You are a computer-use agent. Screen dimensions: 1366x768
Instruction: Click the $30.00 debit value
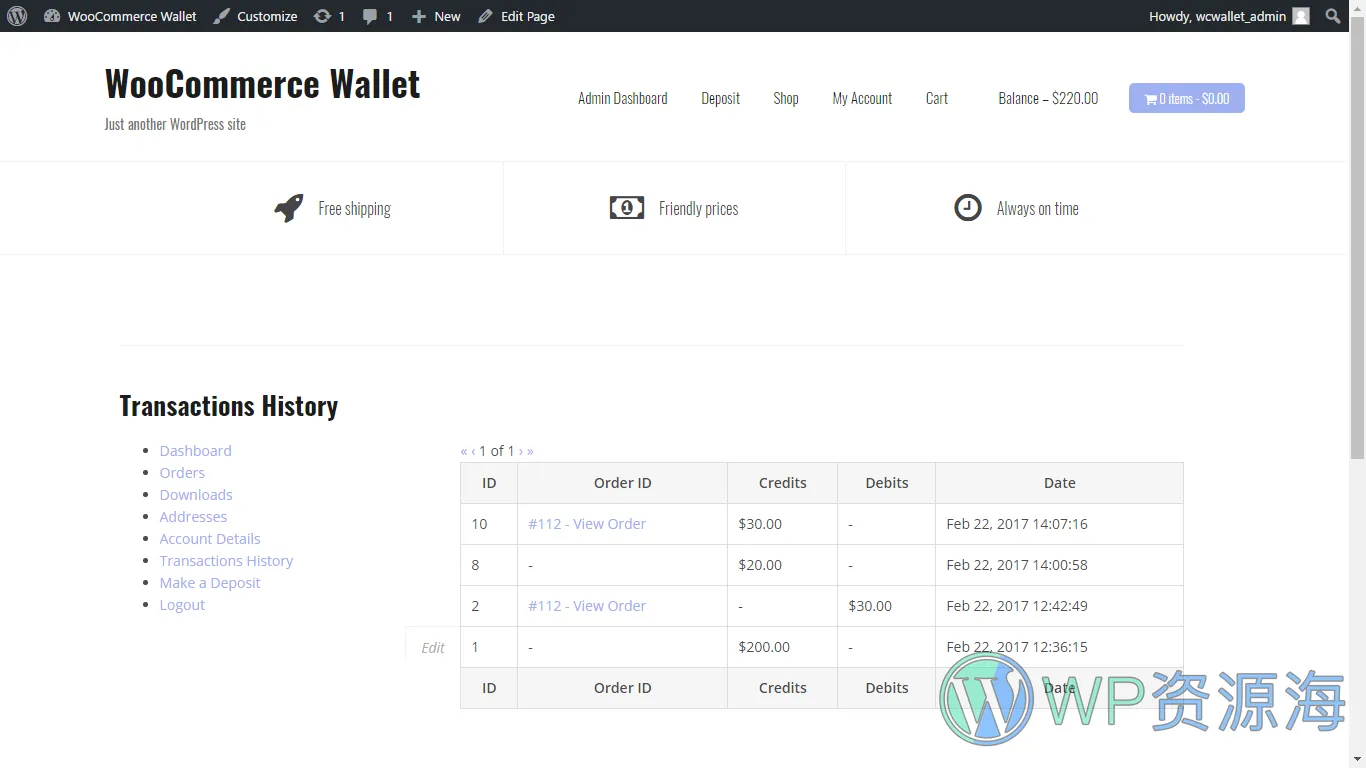(870, 606)
